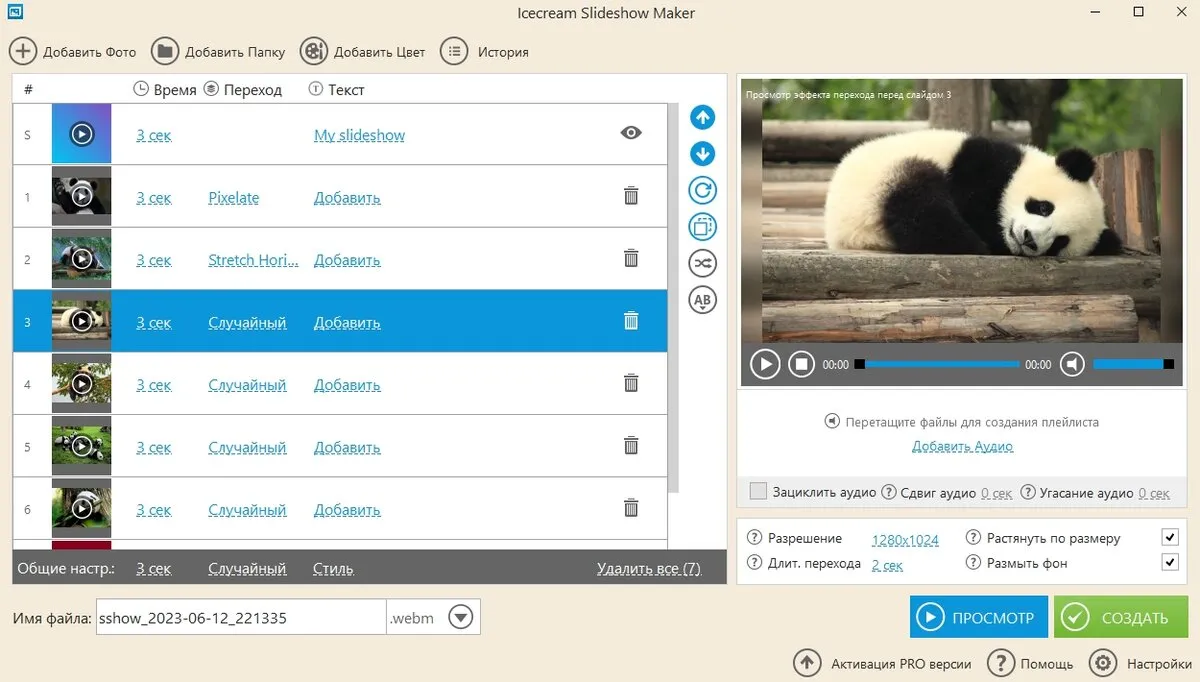
Task: Click the Переход column header
Action: (x=243, y=90)
